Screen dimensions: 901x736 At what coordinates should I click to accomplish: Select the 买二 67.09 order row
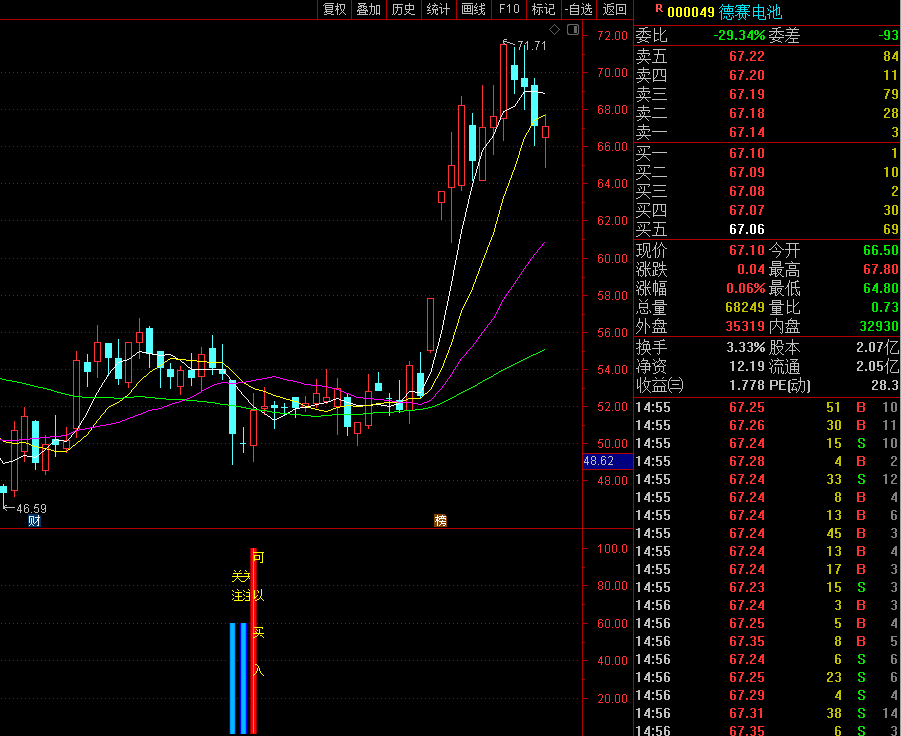[x=767, y=172]
